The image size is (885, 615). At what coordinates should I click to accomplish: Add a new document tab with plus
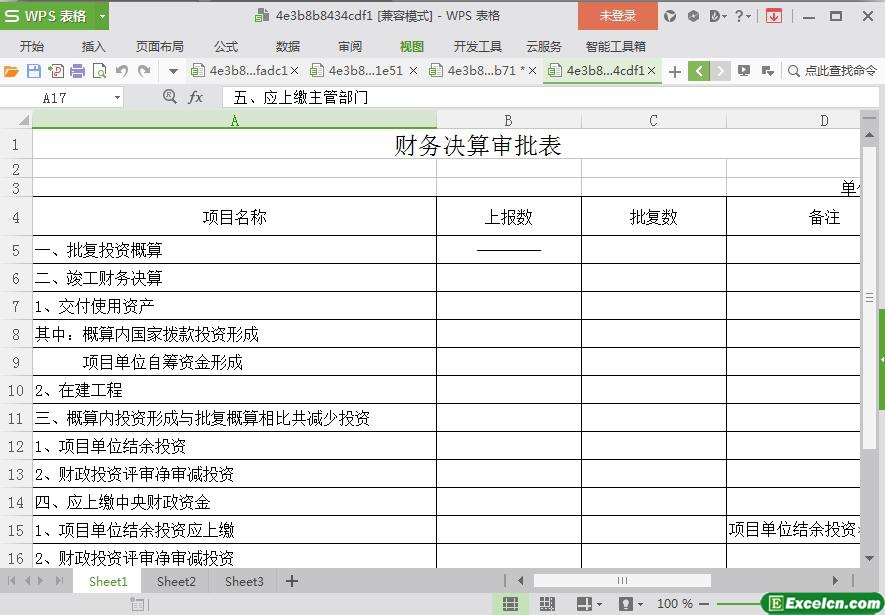[674, 72]
